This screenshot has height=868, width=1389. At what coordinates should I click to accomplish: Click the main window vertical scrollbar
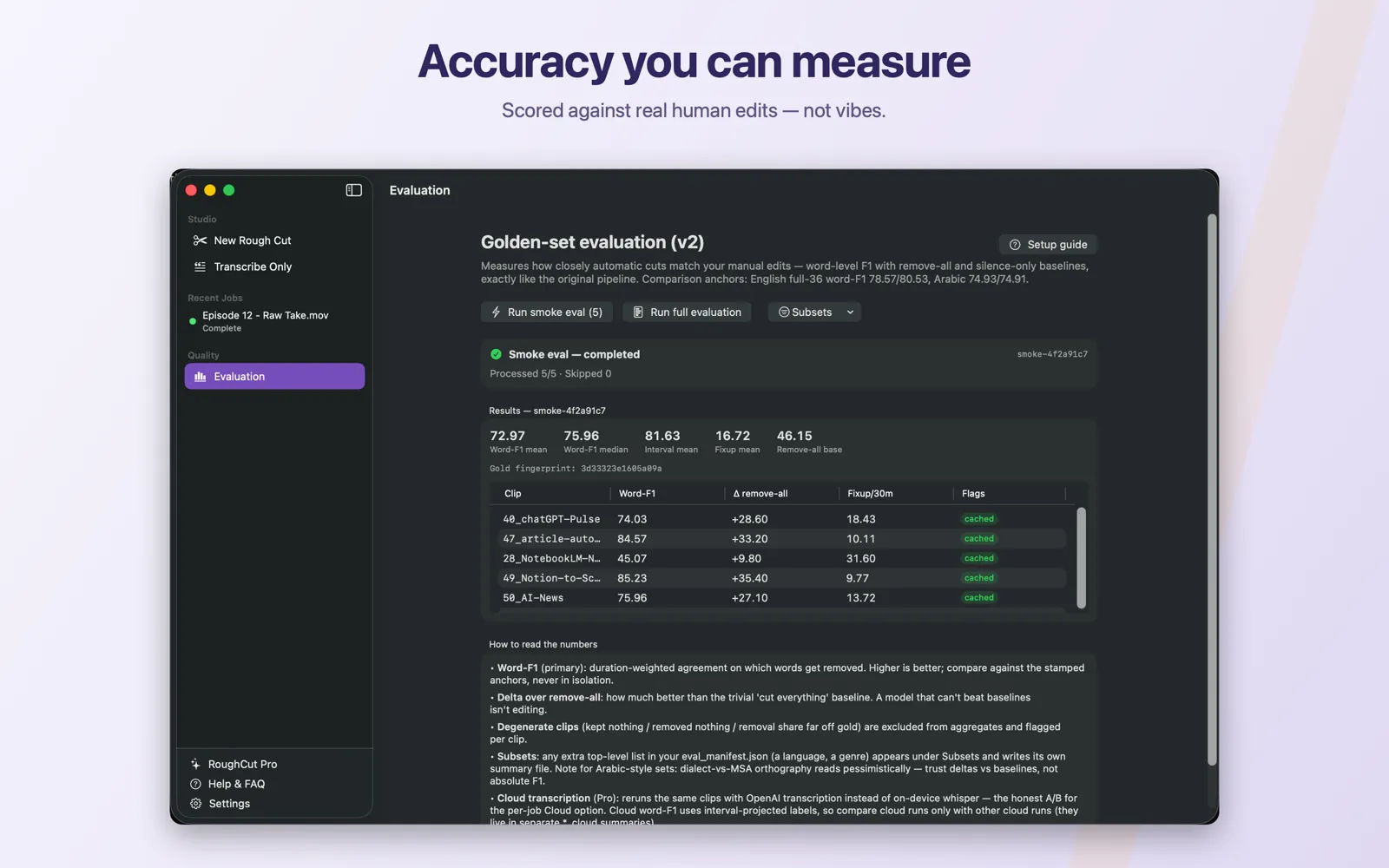coord(1212,490)
